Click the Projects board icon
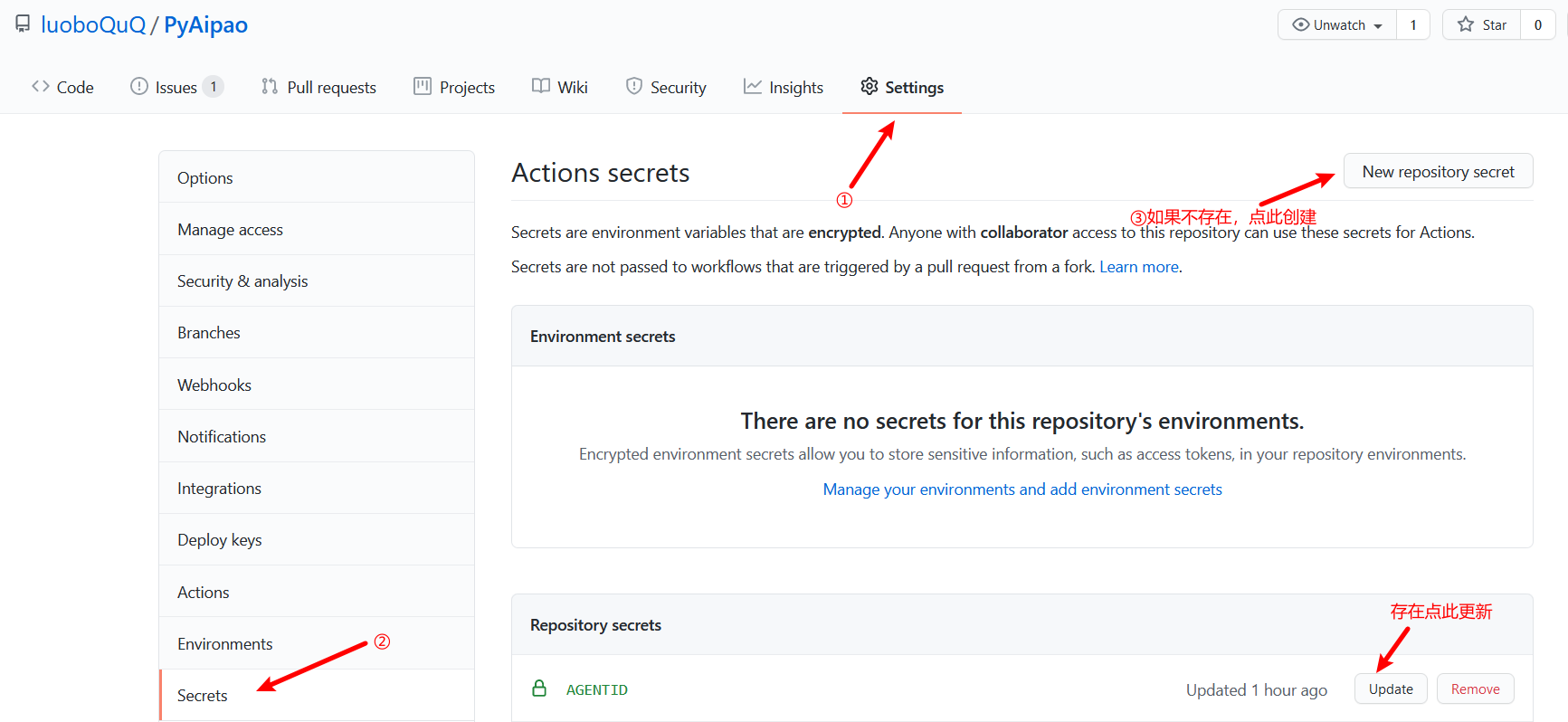Viewport: 1568px width, 722px height. coord(423,87)
